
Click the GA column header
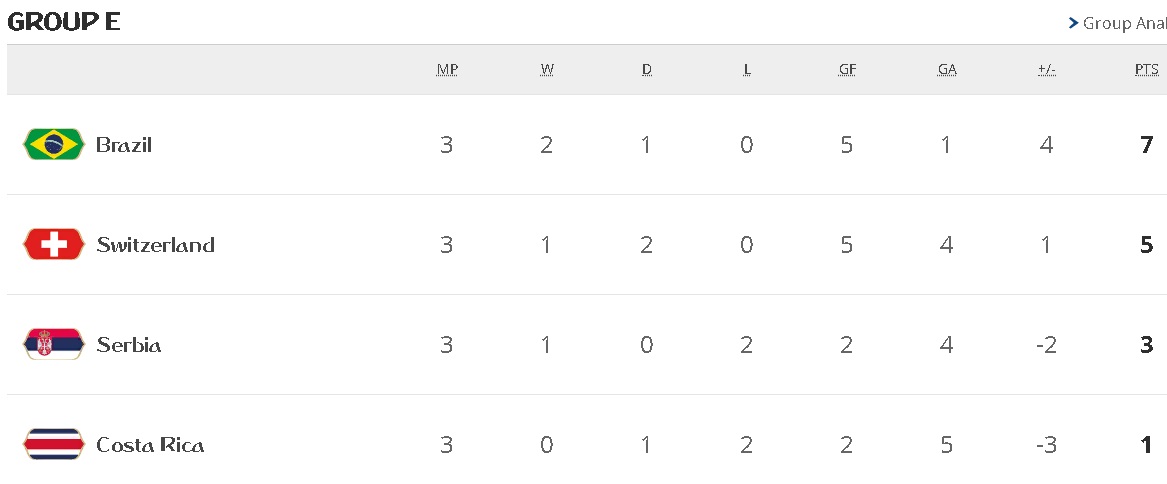(947, 70)
